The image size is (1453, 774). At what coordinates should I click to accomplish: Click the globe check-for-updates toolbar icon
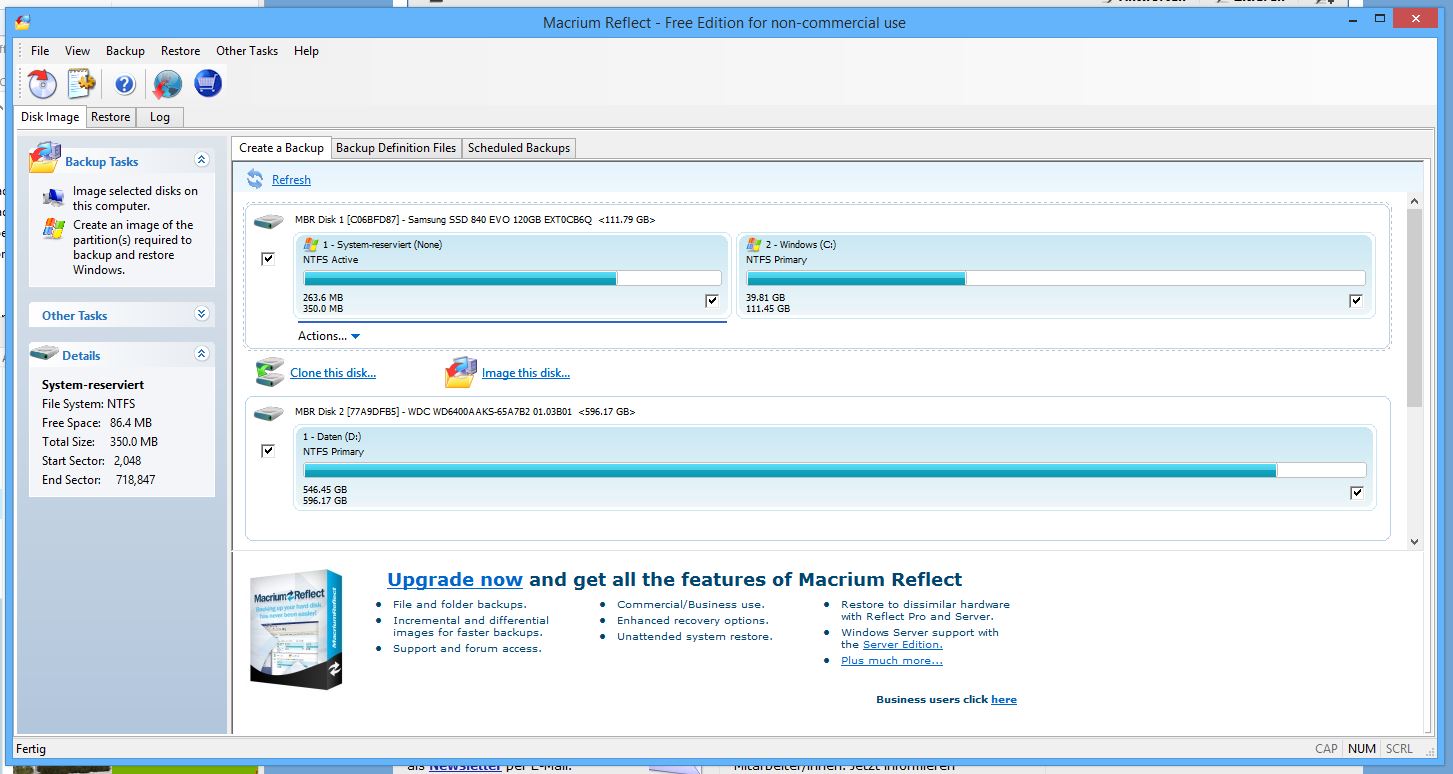click(x=167, y=84)
